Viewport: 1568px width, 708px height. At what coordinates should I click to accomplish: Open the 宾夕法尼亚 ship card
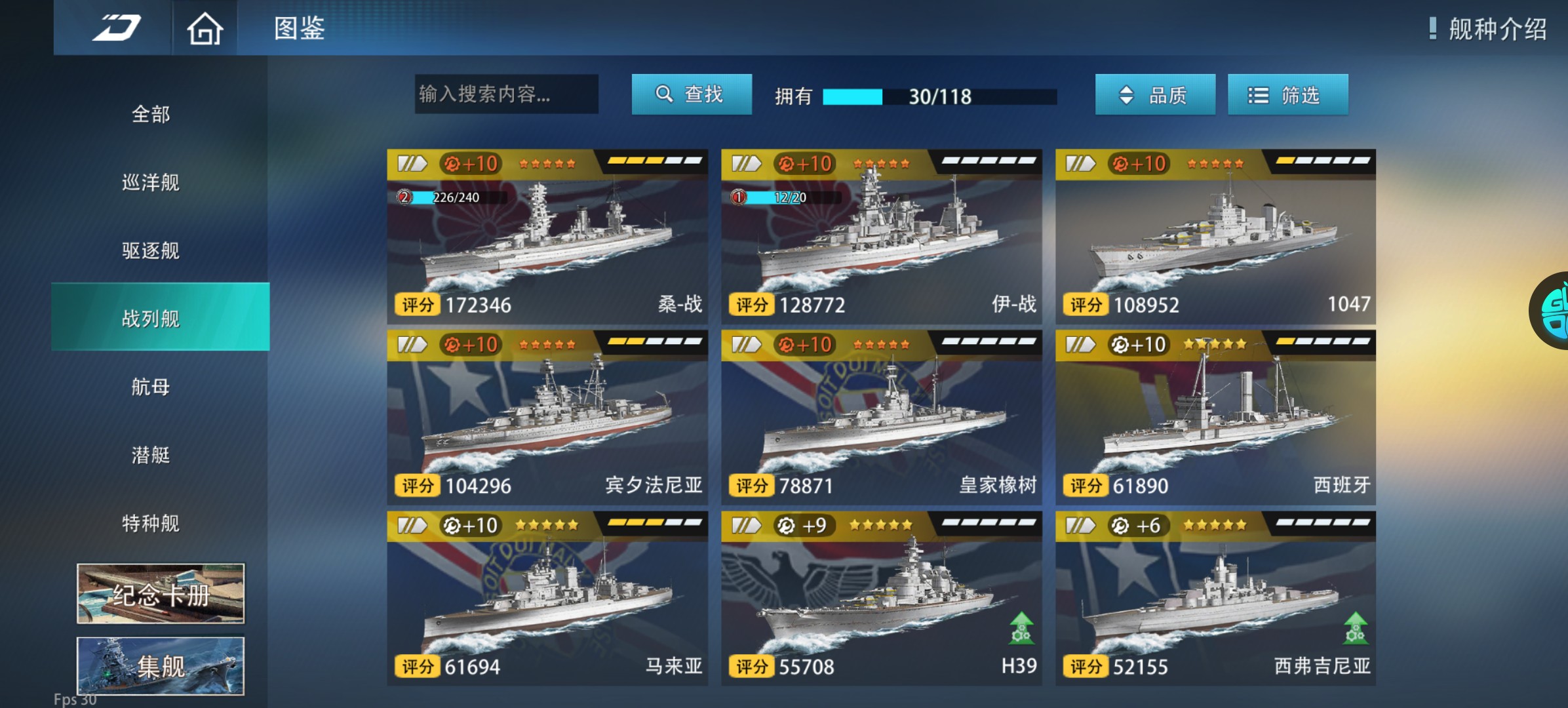point(547,418)
